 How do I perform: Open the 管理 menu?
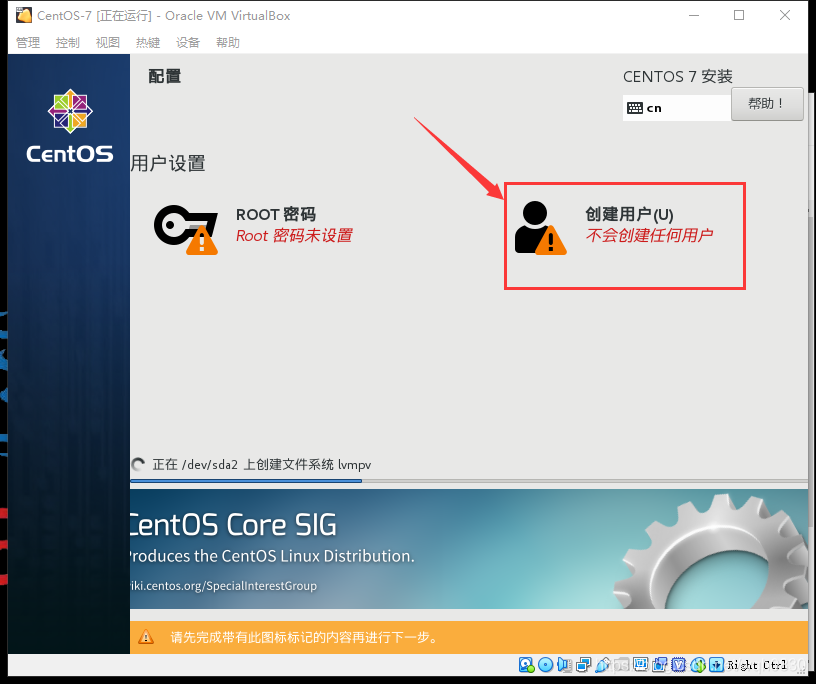[28, 43]
